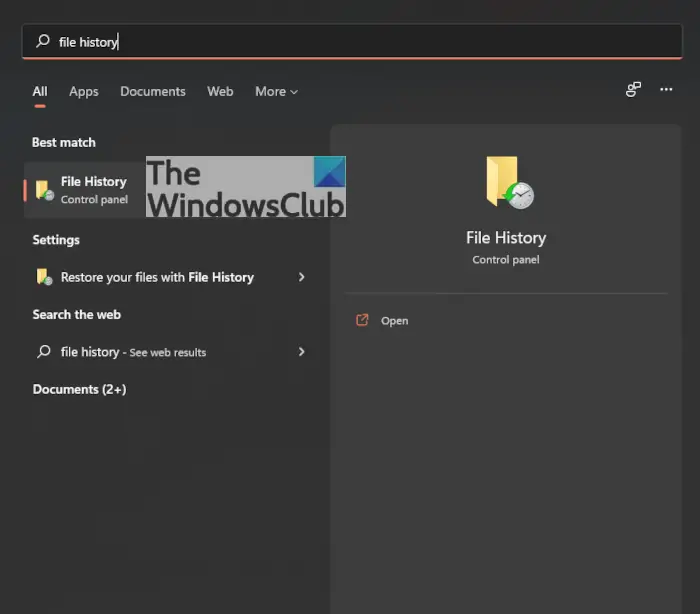Click File History folder icon in Best match
This screenshot has width=700, height=614.
point(45,191)
